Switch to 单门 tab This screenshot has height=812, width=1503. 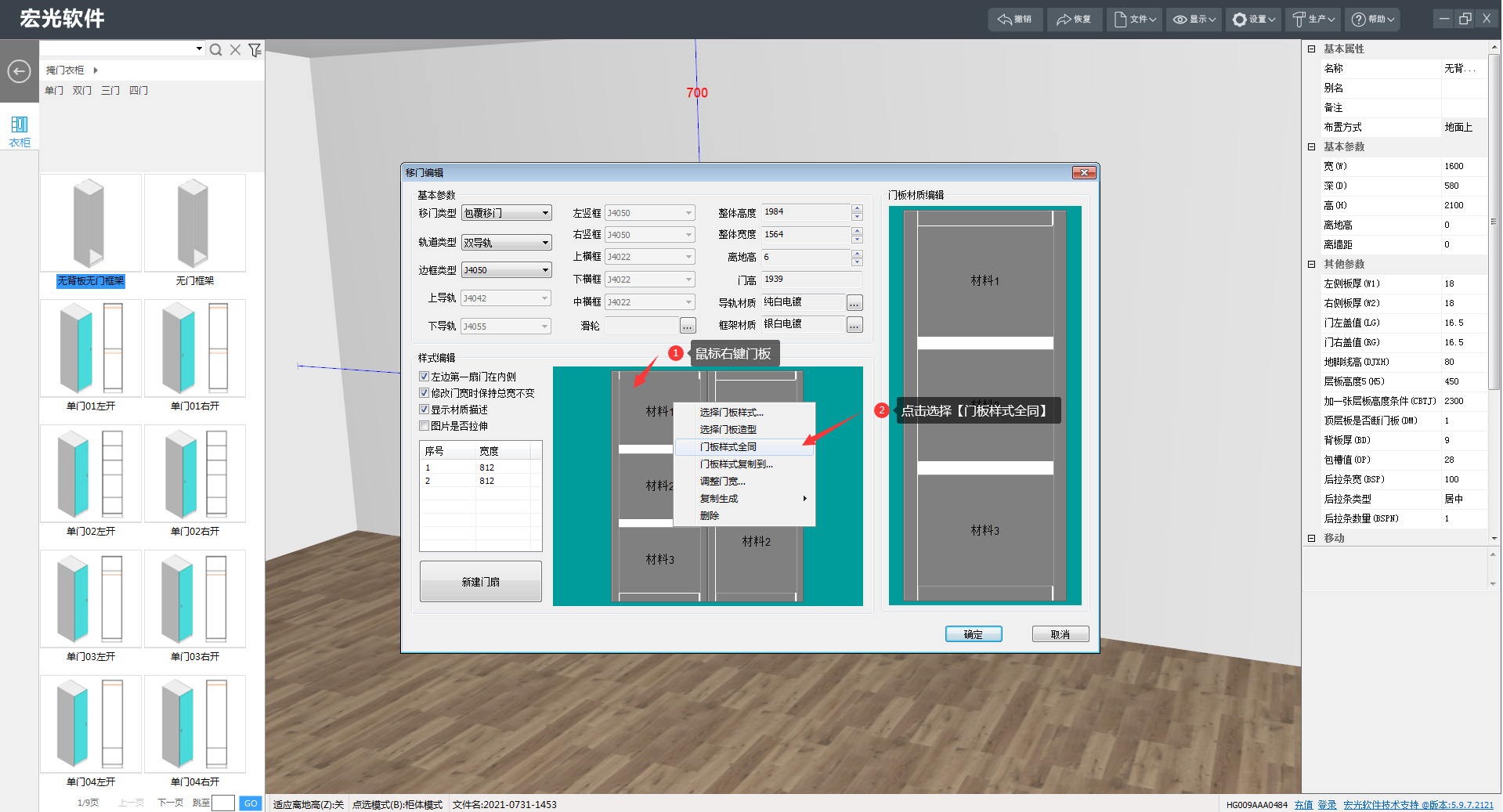pyautogui.click(x=54, y=91)
